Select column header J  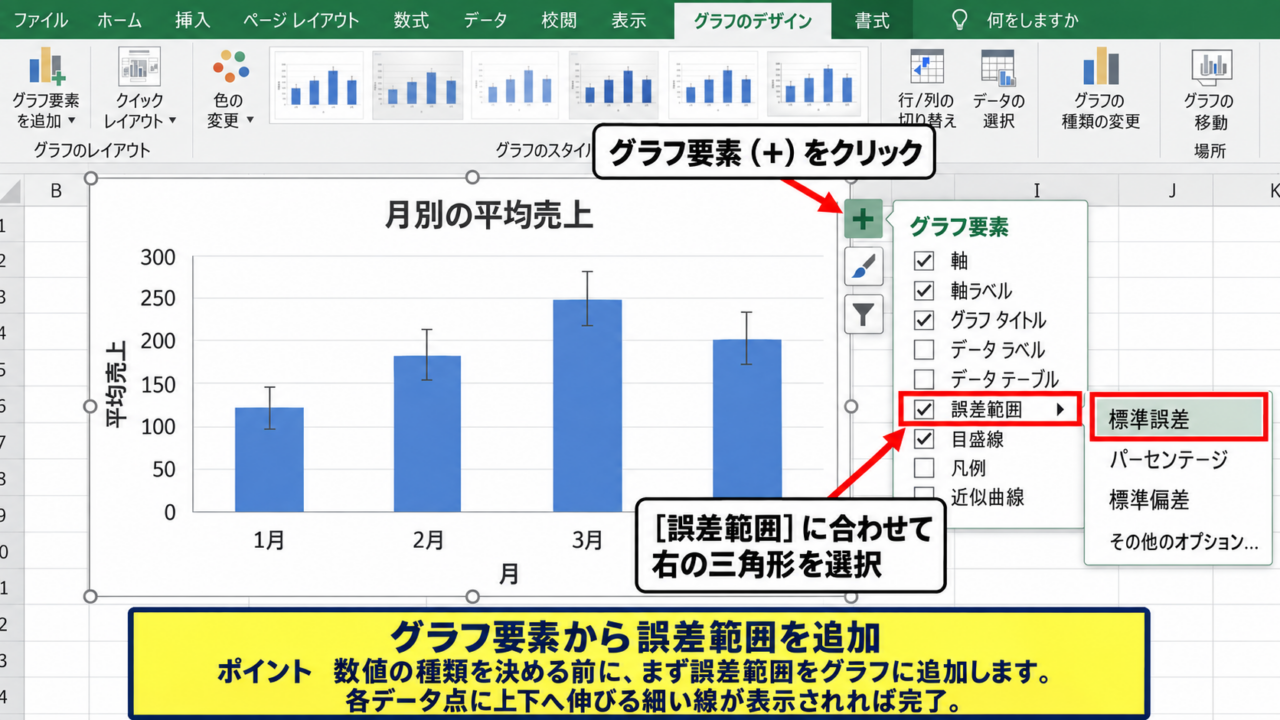point(1172,190)
